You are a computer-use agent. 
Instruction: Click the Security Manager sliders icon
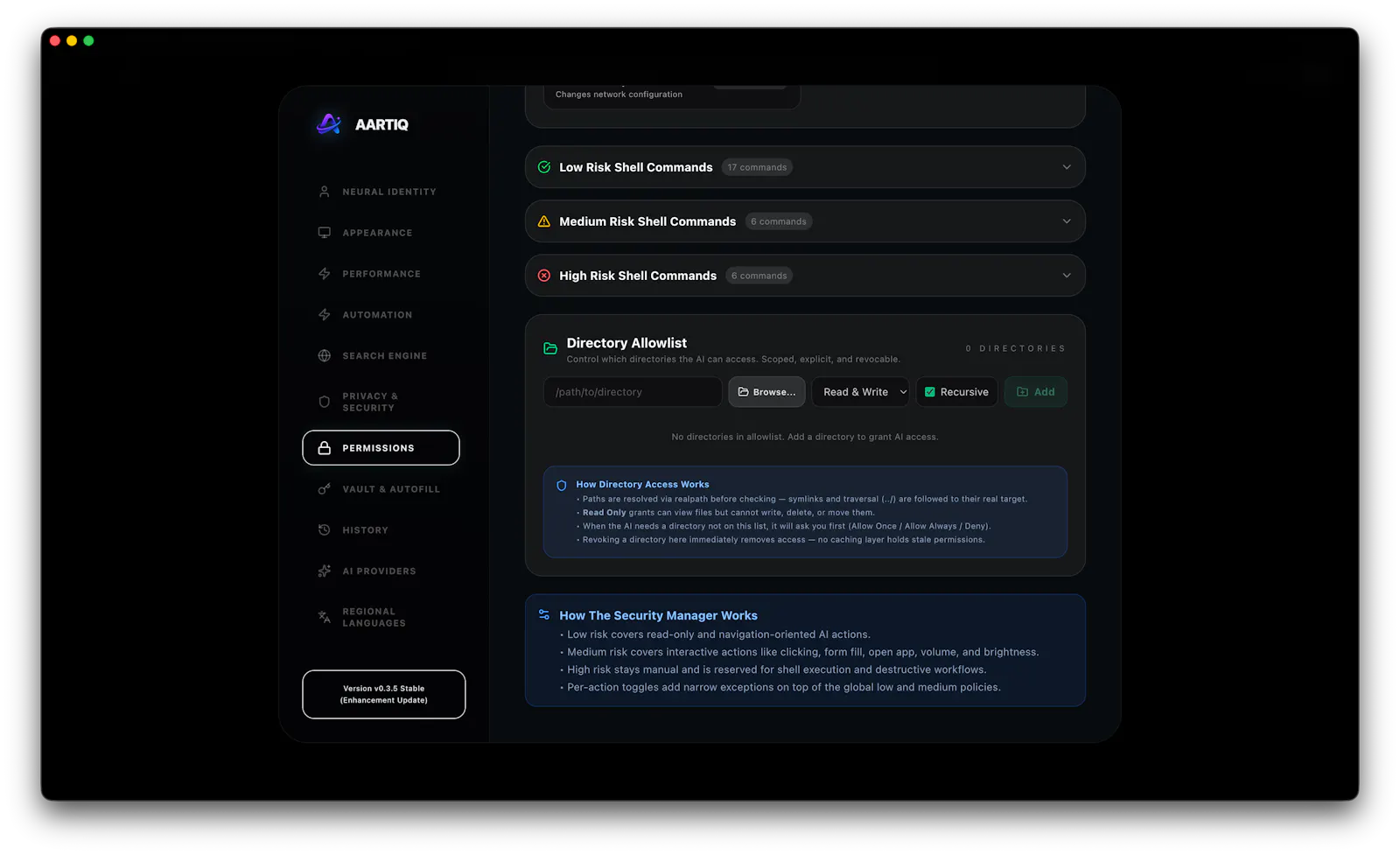click(544, 615)
